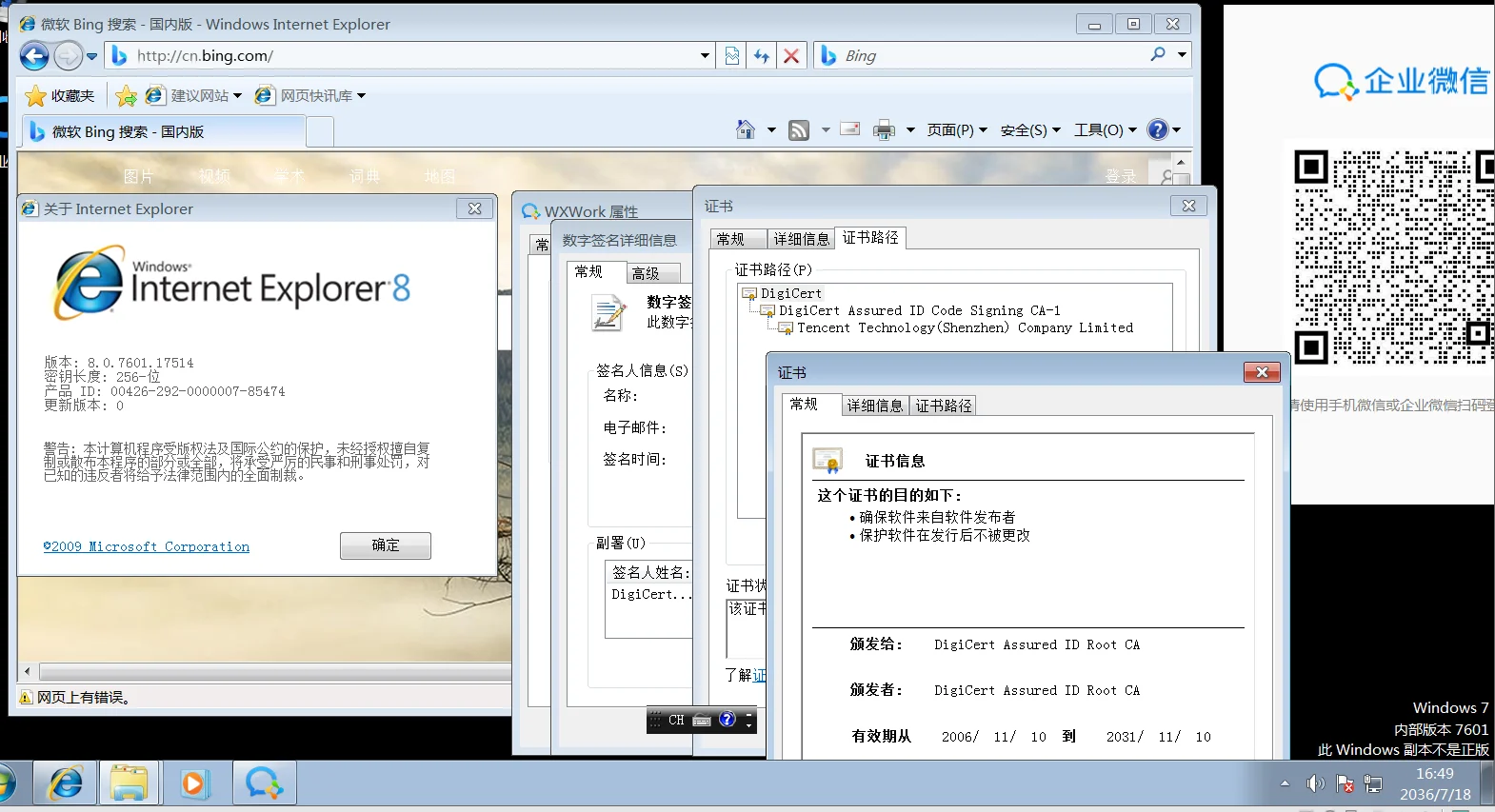
Task: Click the Print icon in command bar
Action: point(884,130)
